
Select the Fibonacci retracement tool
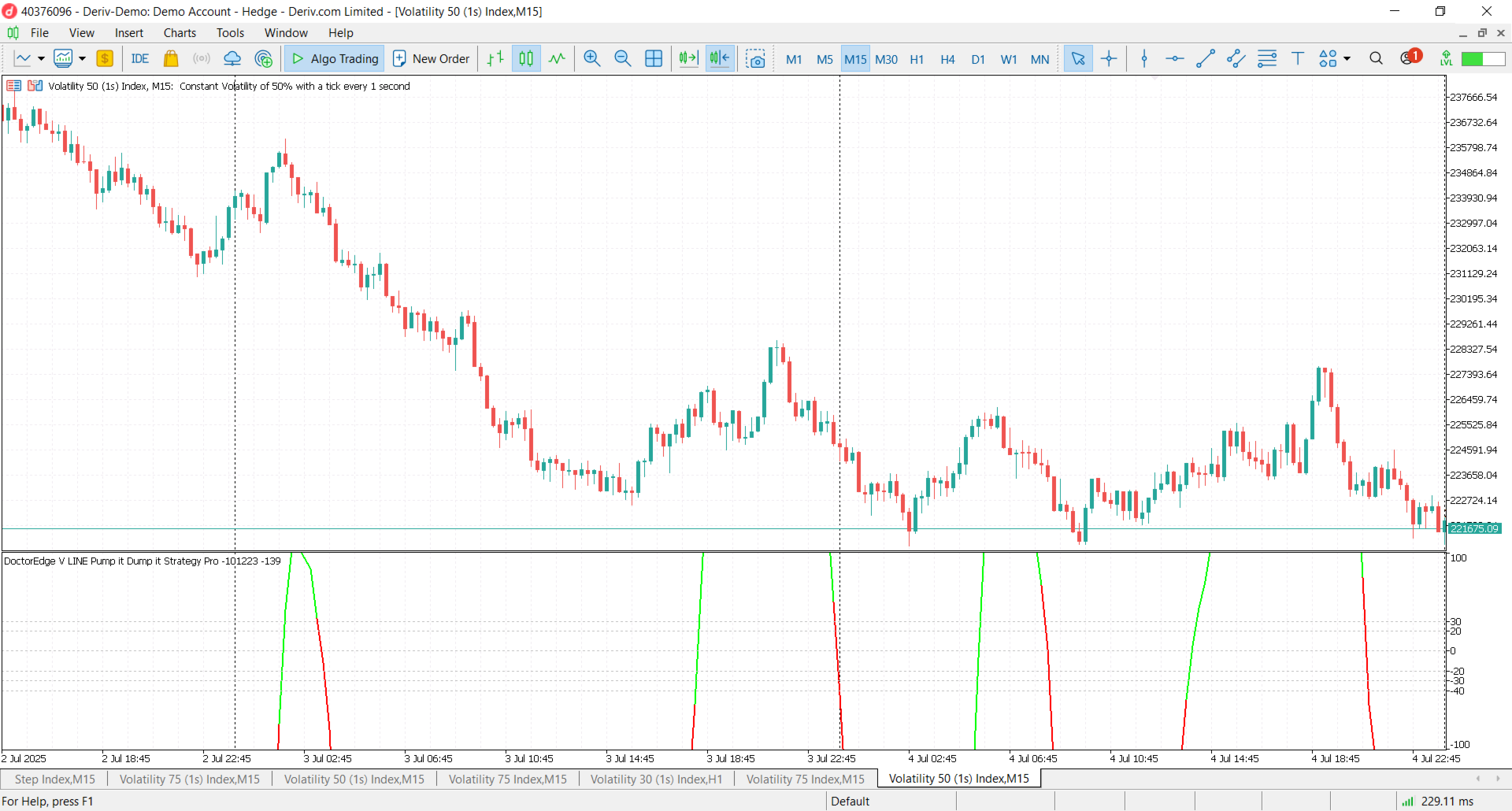1267,59
